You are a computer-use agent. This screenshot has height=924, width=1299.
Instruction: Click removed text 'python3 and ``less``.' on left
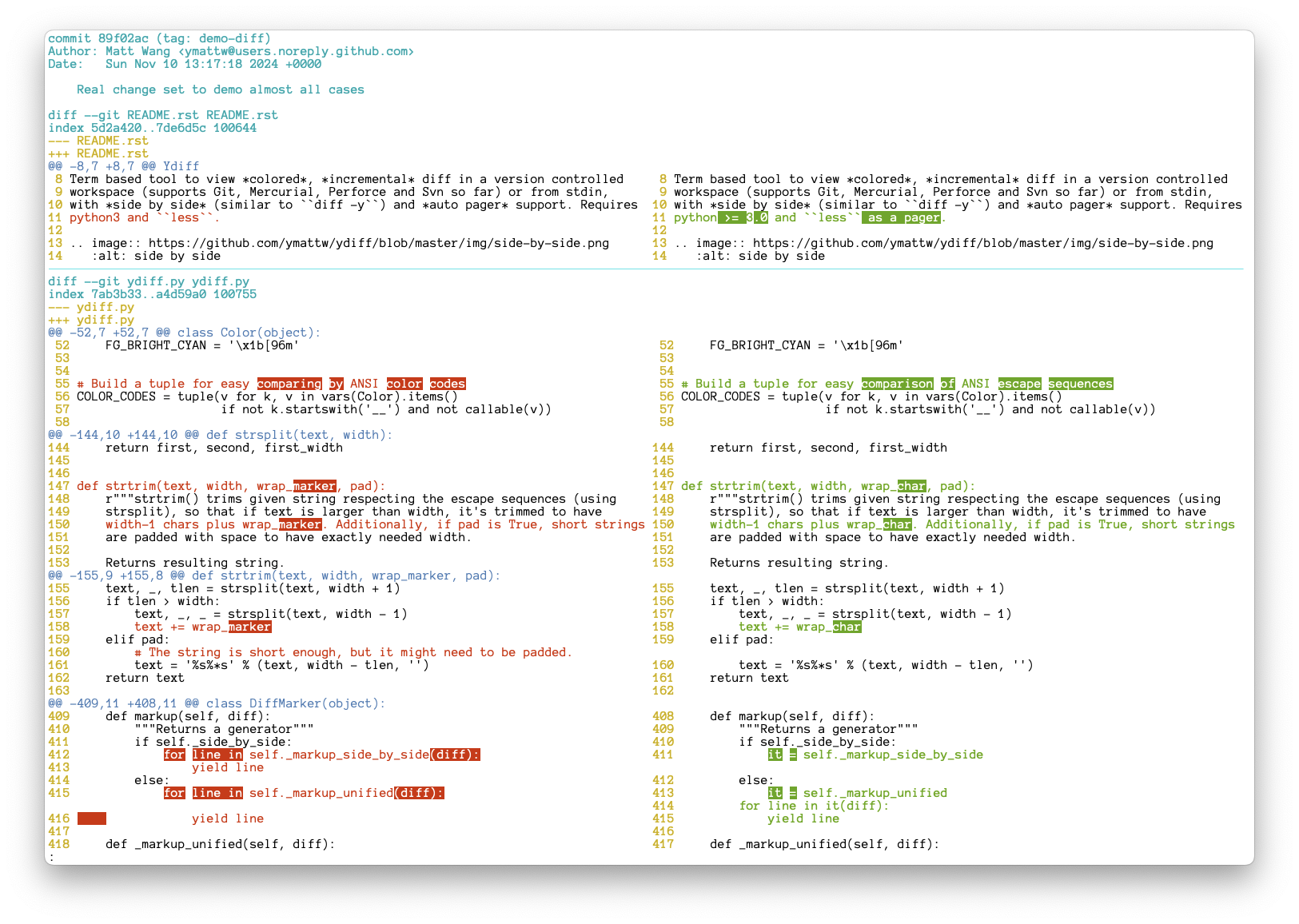tap(145, 217)
